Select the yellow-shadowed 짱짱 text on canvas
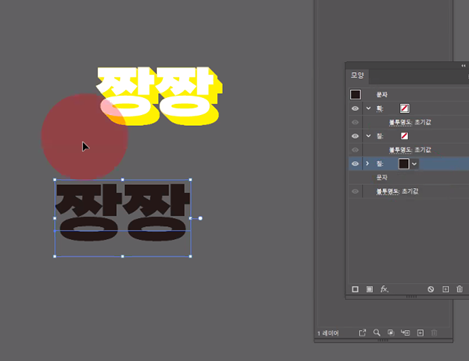The image size is (469, 361). (160, 96)
